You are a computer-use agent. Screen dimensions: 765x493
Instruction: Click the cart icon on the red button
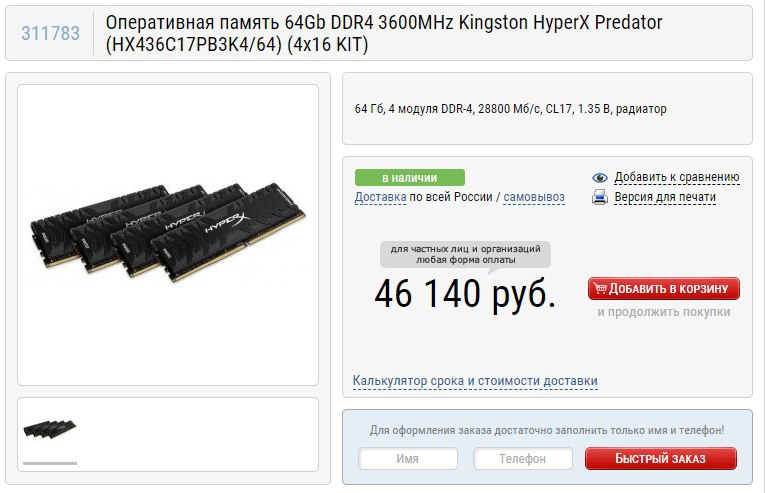tap(600, 288)
